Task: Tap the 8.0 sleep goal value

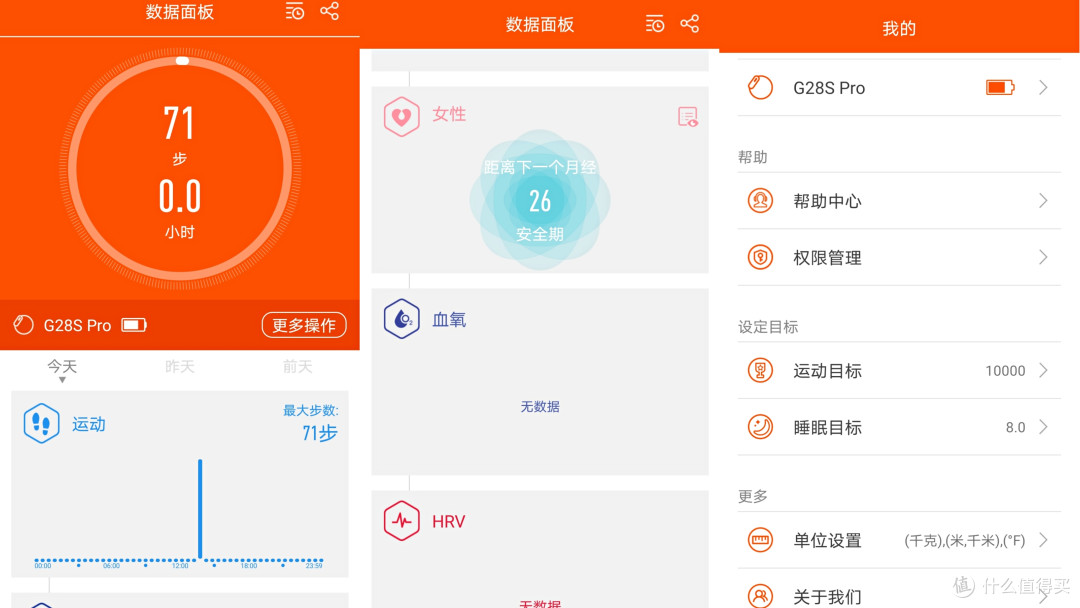Action: click(x=1015, y=427)
